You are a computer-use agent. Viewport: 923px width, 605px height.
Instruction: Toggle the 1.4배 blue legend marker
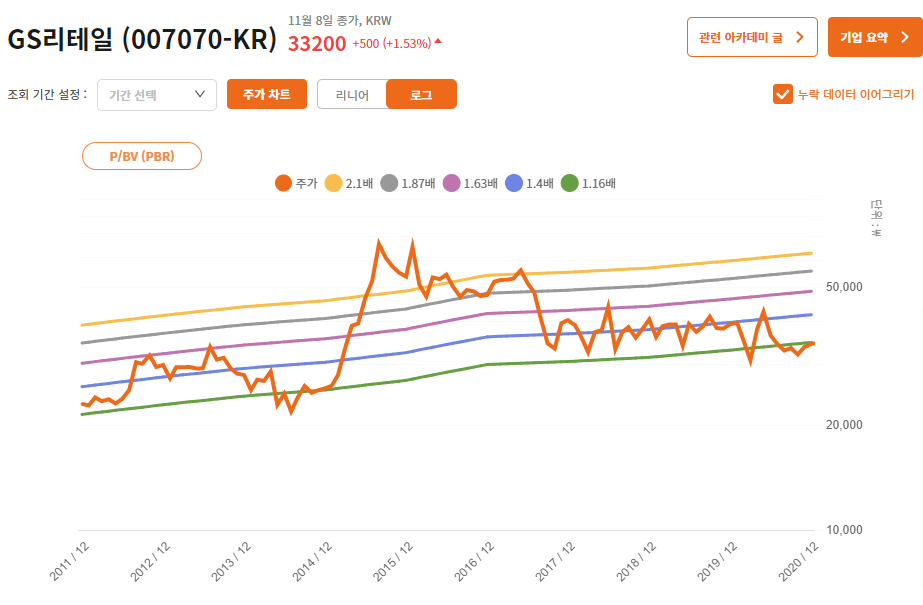(x=514, y=183)
